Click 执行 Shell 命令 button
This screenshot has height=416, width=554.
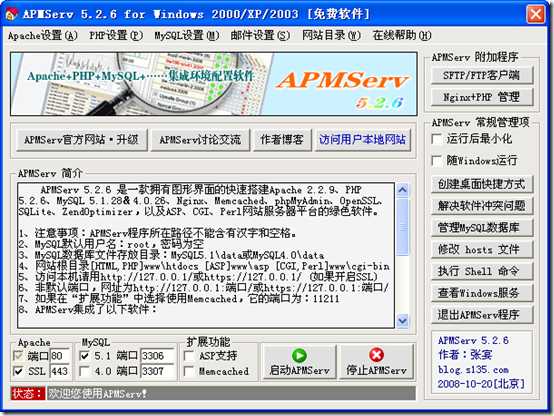coord(482,271)
